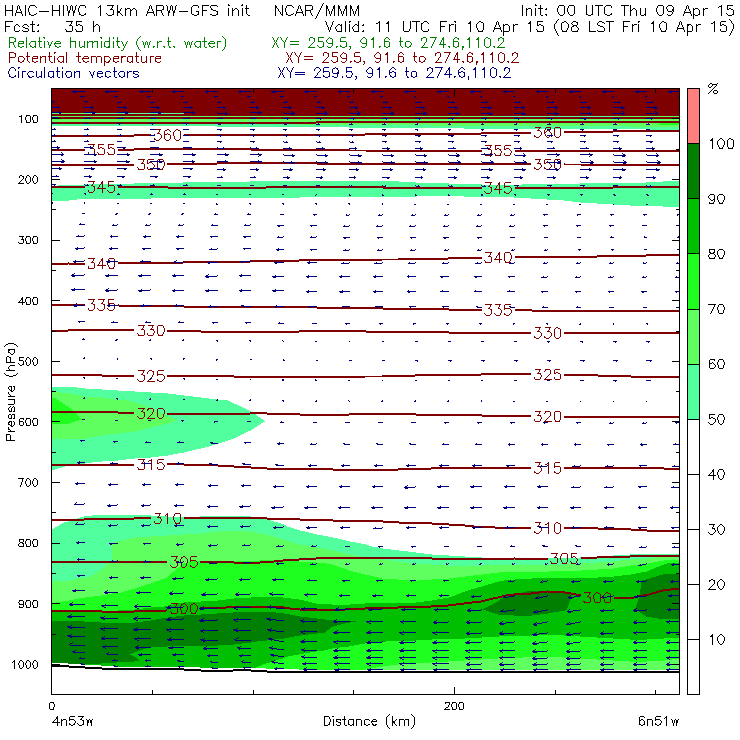Select the 'Fcst: 35 h' forecast label

52,26
